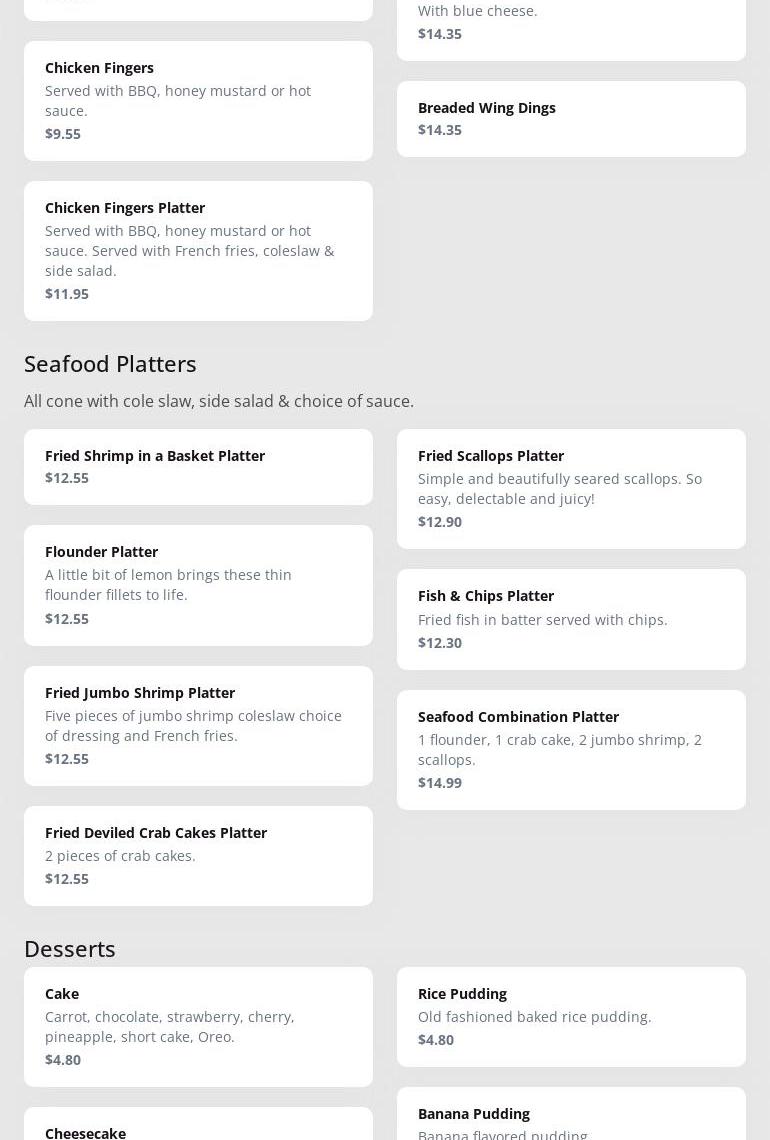Add Fried Shrimp in a Basket Platter
The width and height of the screenshot is (770, 1140).
tap(198, 466)
